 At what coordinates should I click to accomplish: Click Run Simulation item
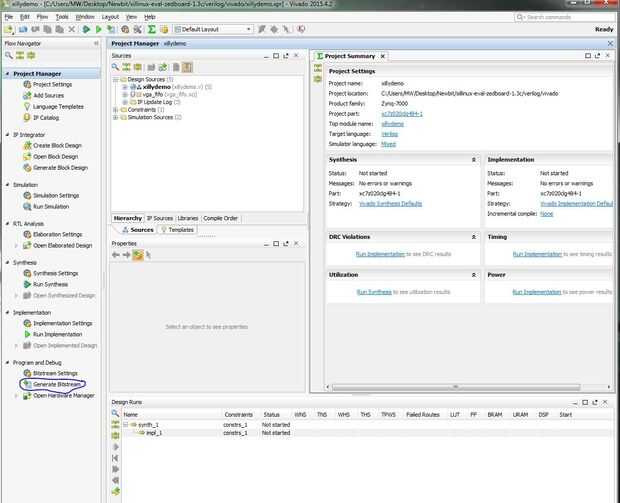[x=51, y=206]
